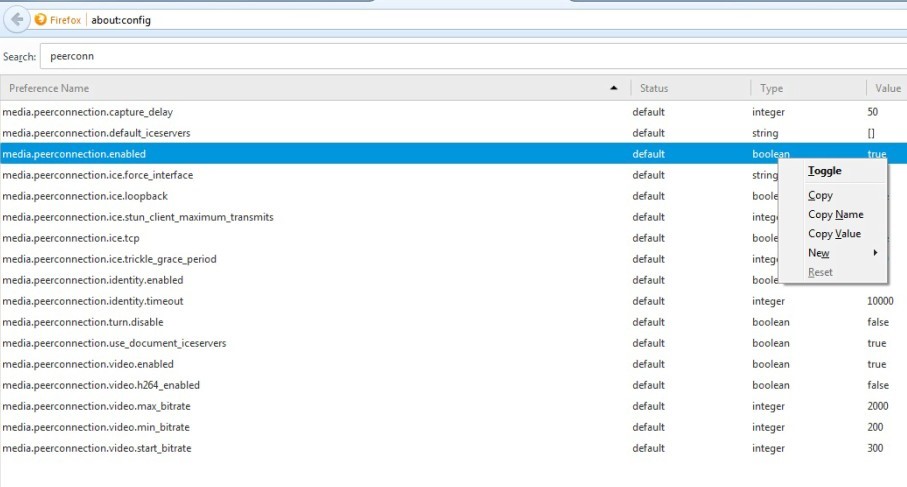Viewport: 907px width, 487px height.
Task: Select the media.peerconnection.video.max_bitrate row
Action: click(x=300, y=406)
